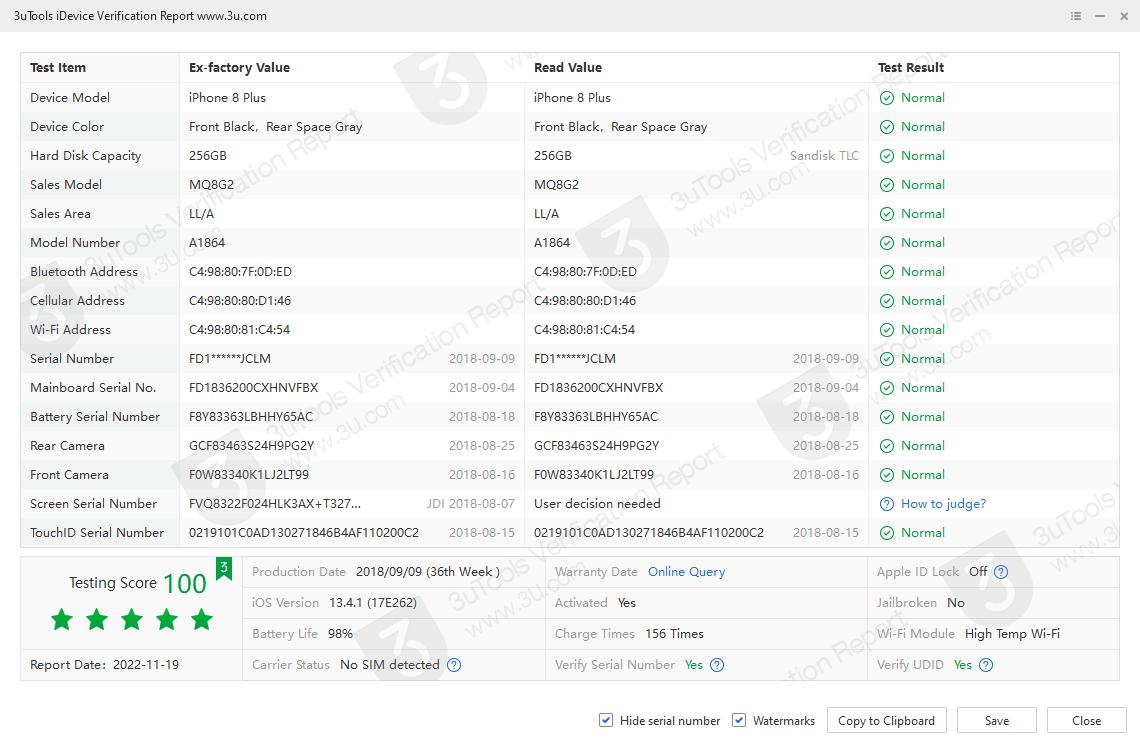The width and height of the screenshot is (1140, 749).
Task: Click the Report Date 2022-11-19 text
Action: pyautogui.click(x=104, y=665)
